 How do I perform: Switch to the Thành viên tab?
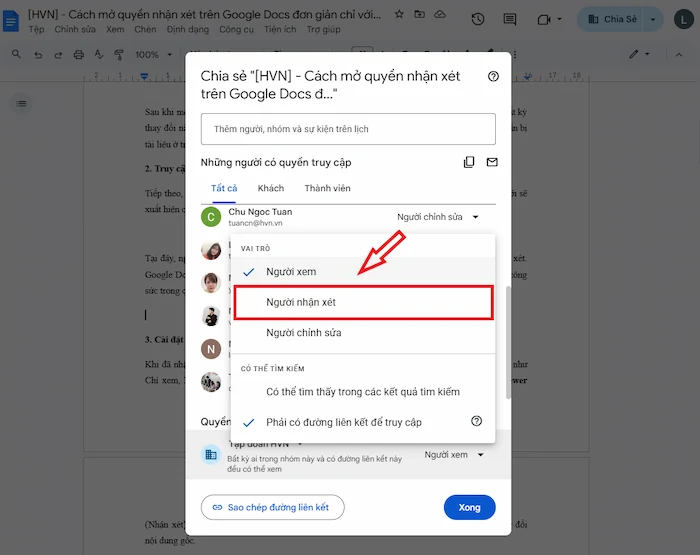[x=328, y=188]
